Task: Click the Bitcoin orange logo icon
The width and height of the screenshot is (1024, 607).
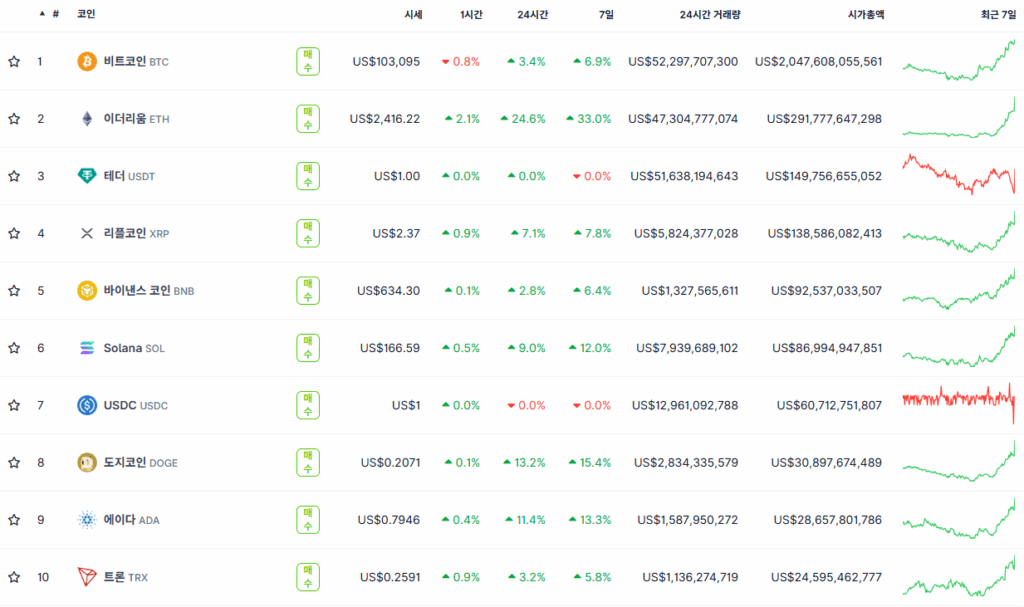Action: [87, 61]
